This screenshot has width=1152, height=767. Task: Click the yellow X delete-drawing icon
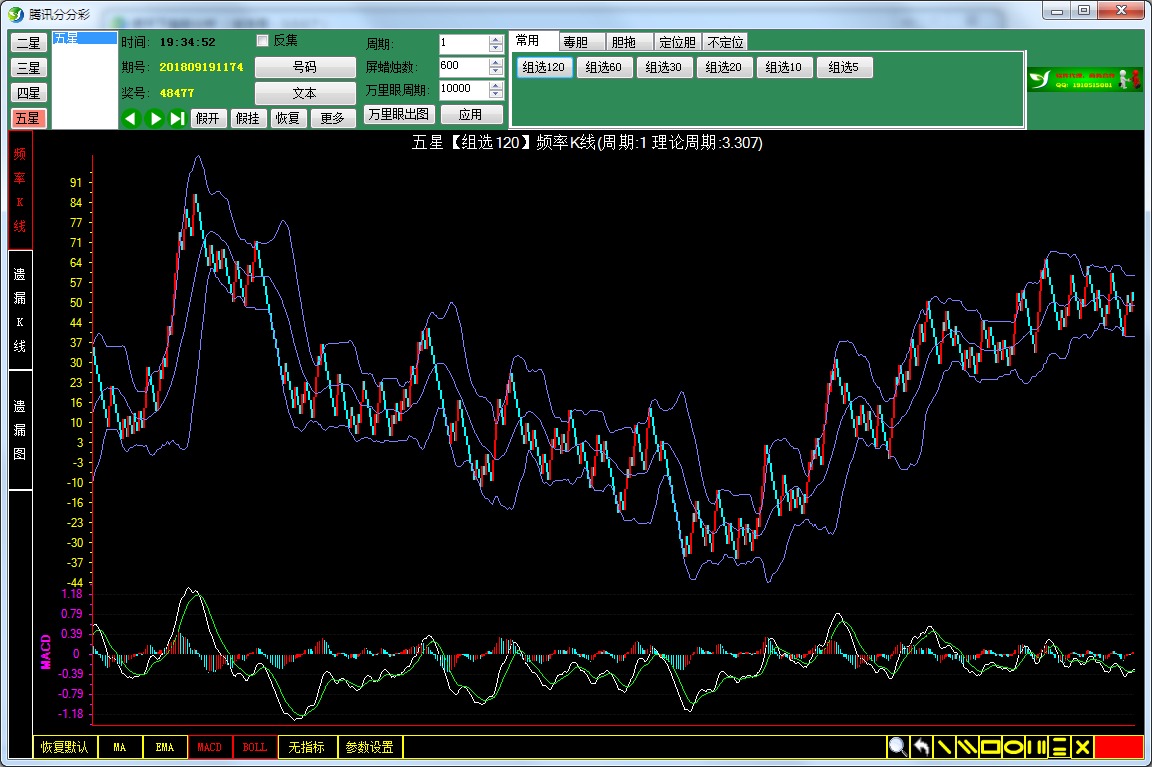[1081, 747]
